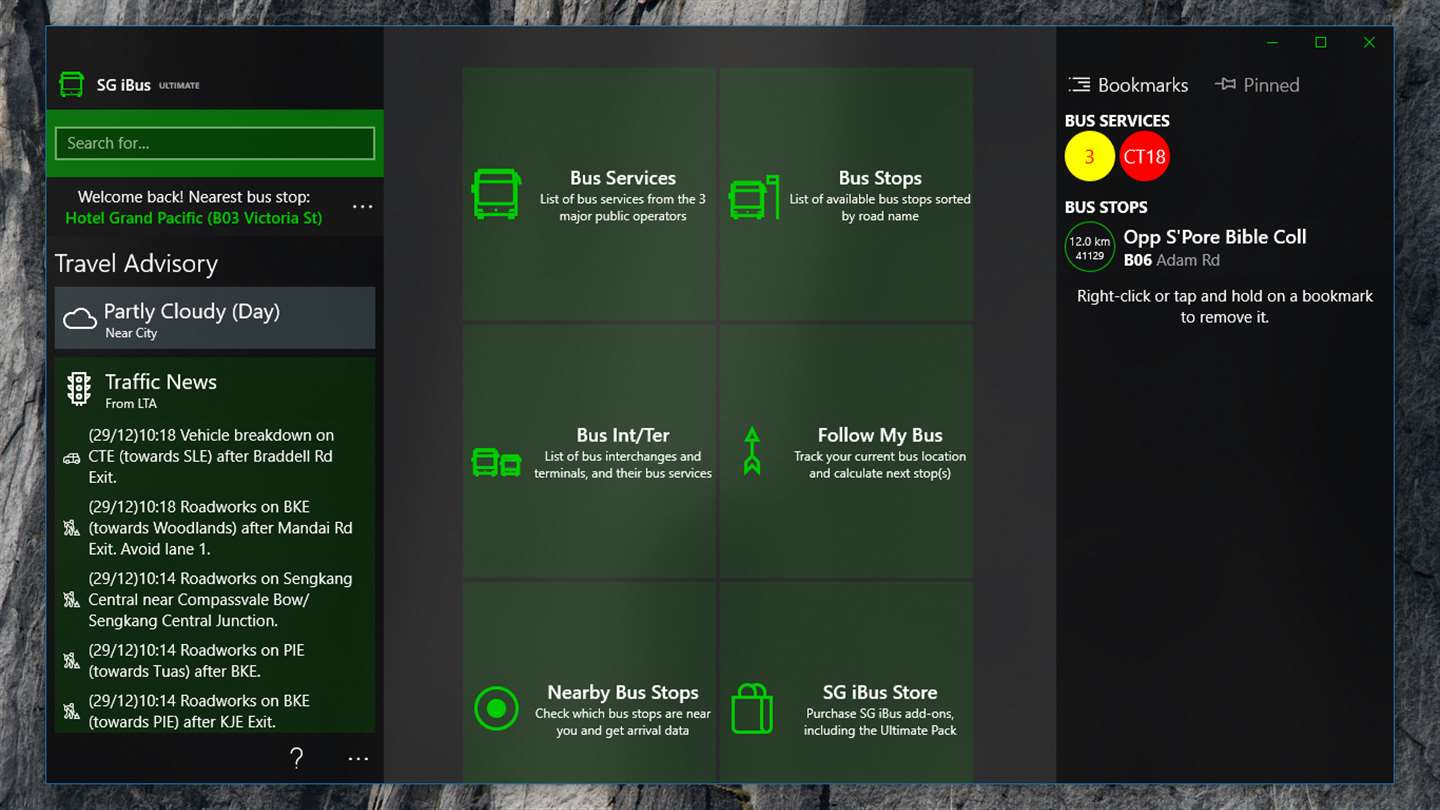The width and height of the screenshot is (1440, 810).
Task: Select the CTE vehicle breakdown news item
Action: (215, 456)
